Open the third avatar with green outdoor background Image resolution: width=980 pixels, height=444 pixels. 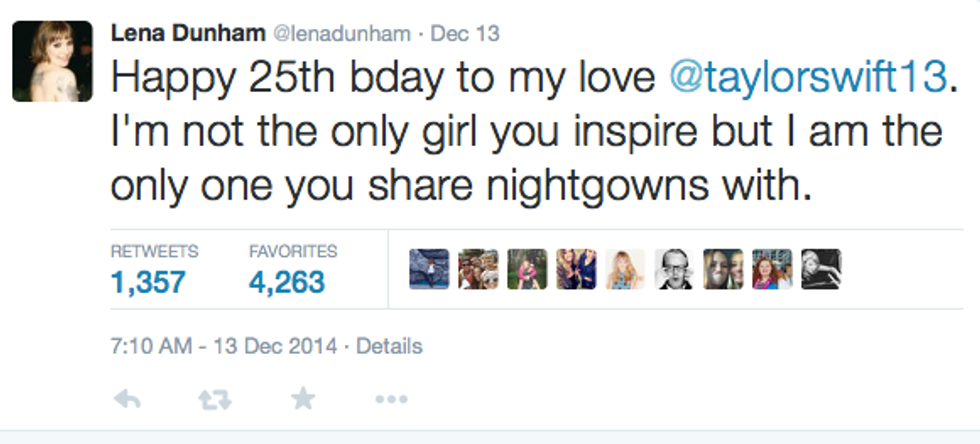(527, 269)
